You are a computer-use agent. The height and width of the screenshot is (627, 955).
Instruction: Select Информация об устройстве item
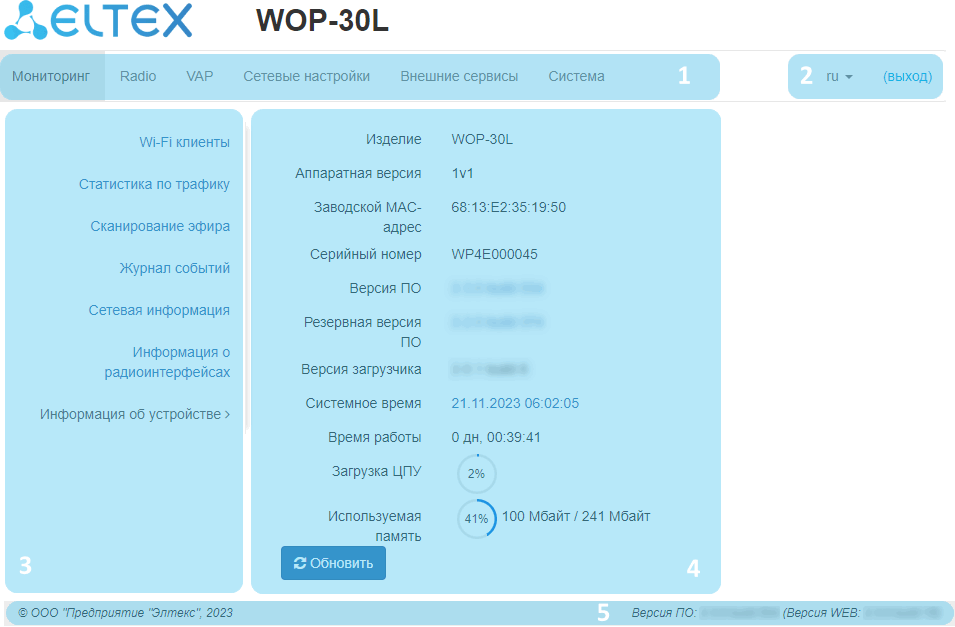pos(135,414)
